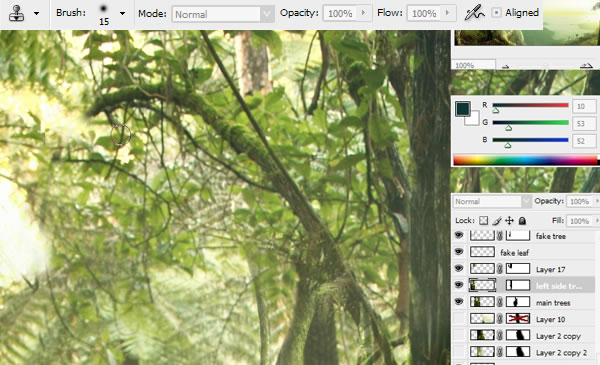
Task: Open the options bar Opacity slider arrow
Action: pos(364,13)
